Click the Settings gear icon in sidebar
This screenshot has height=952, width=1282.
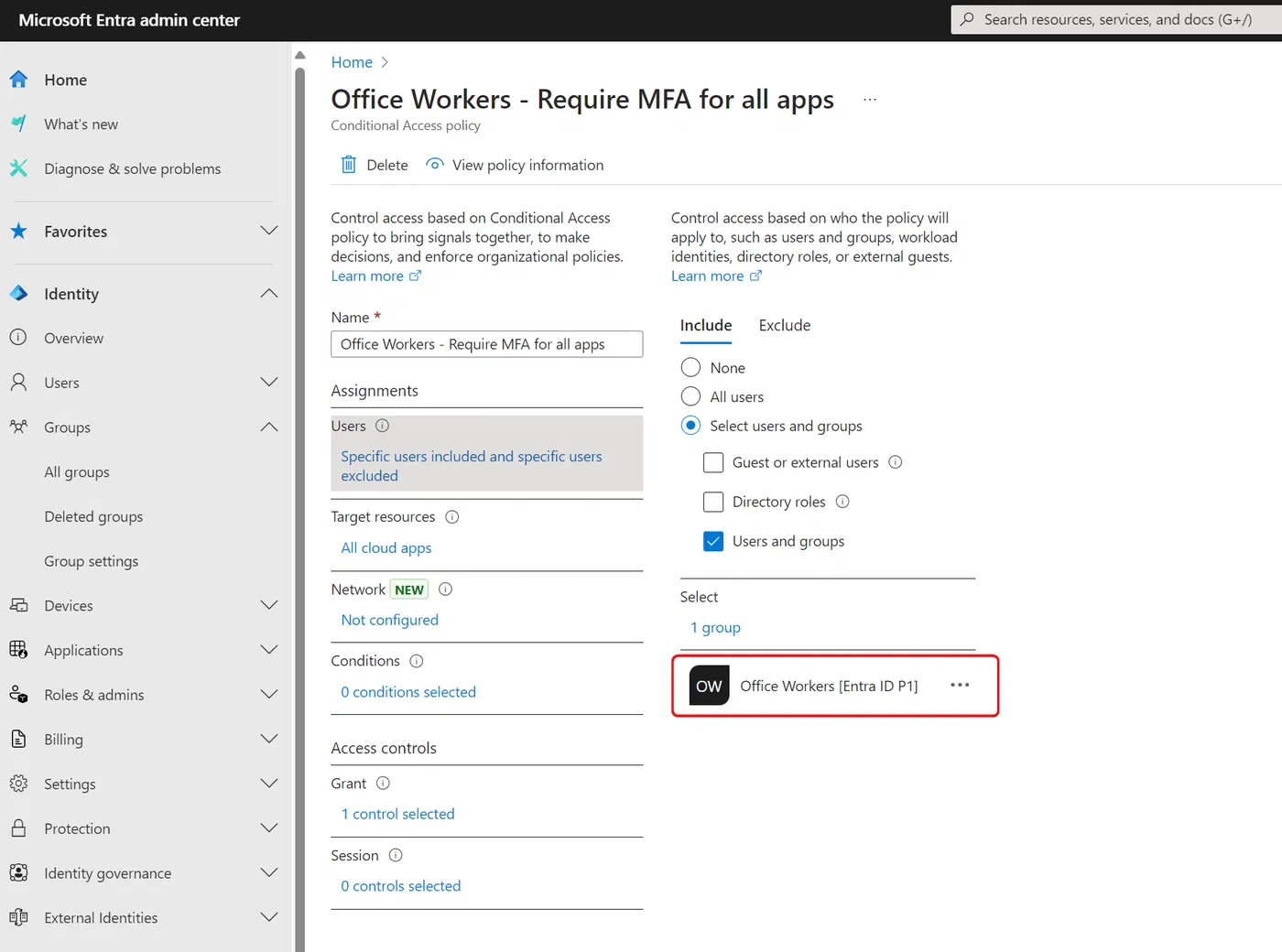(18, 784)
